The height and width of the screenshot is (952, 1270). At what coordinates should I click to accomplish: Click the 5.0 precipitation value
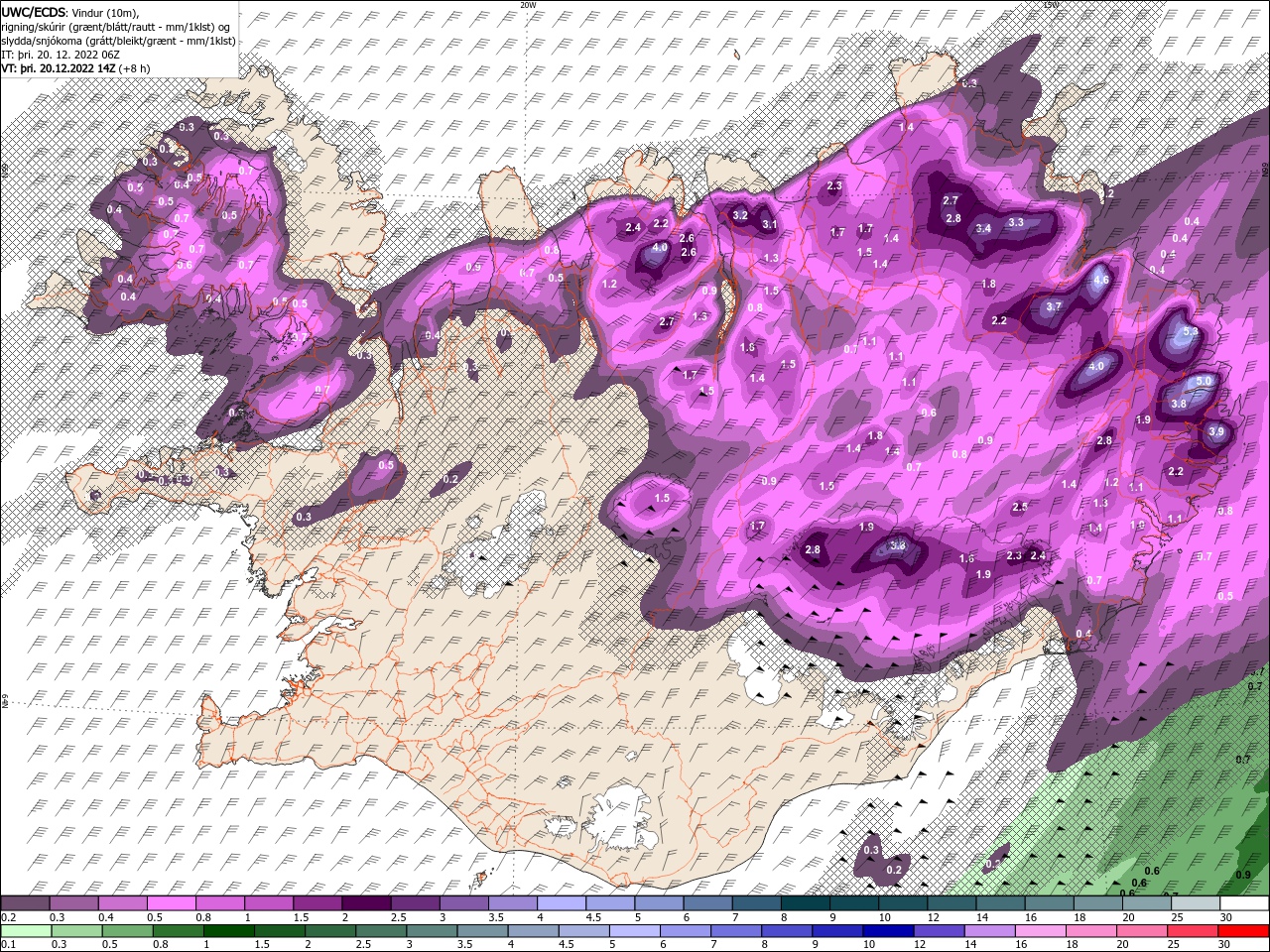point(1205,381)
